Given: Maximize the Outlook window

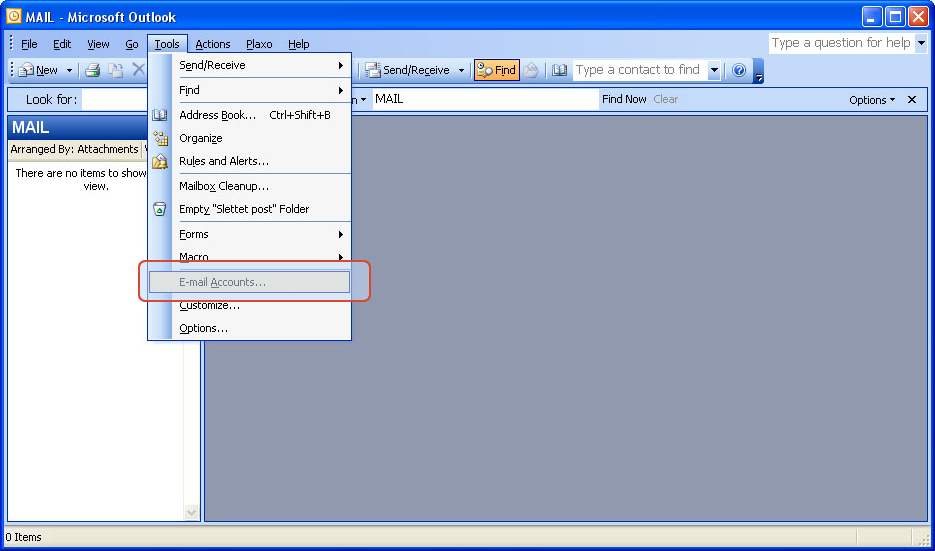Looking at the screenshot, I should (895, 17).
